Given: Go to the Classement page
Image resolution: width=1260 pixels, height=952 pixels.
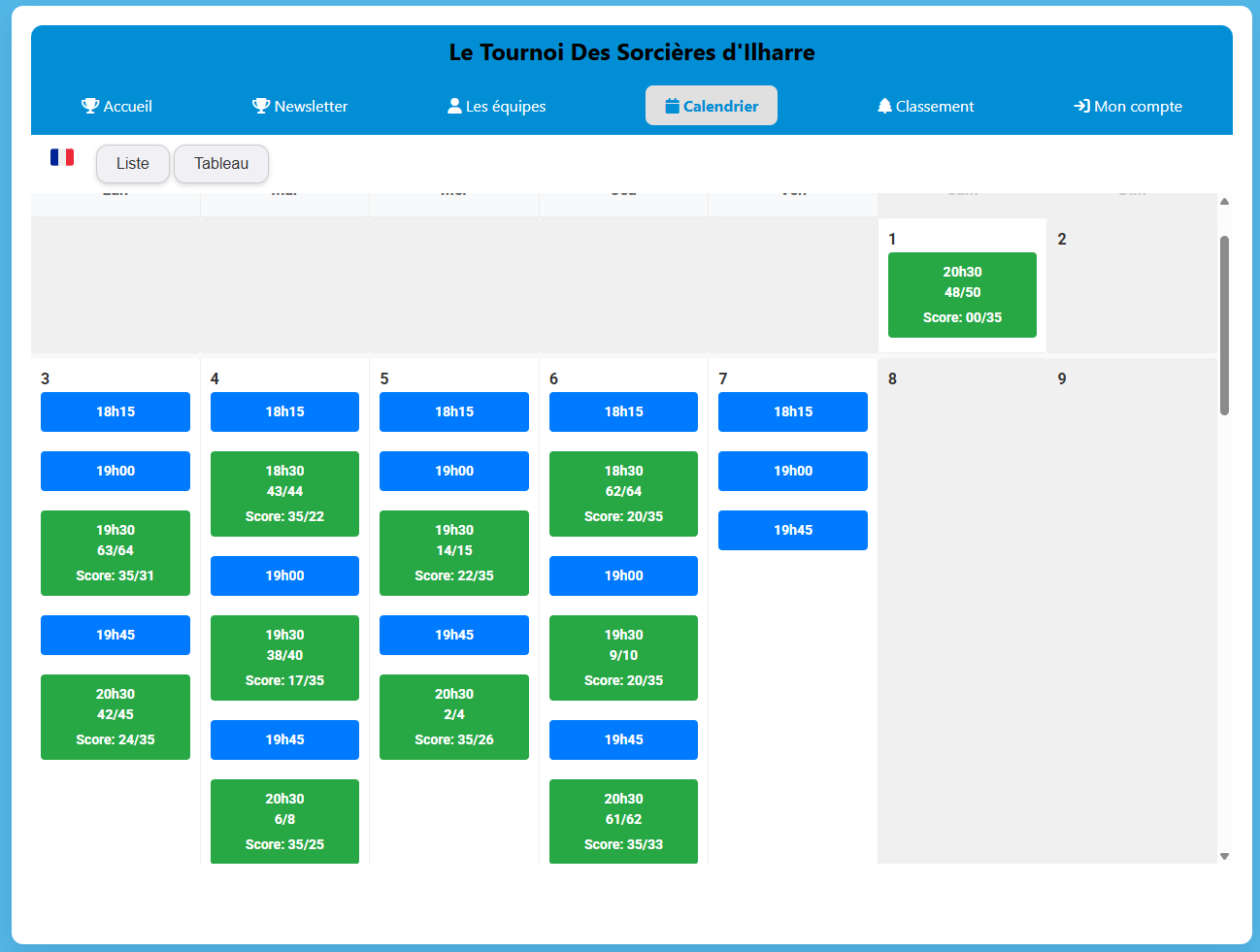Looking at the screenshot, I should [x=925, y=106].
